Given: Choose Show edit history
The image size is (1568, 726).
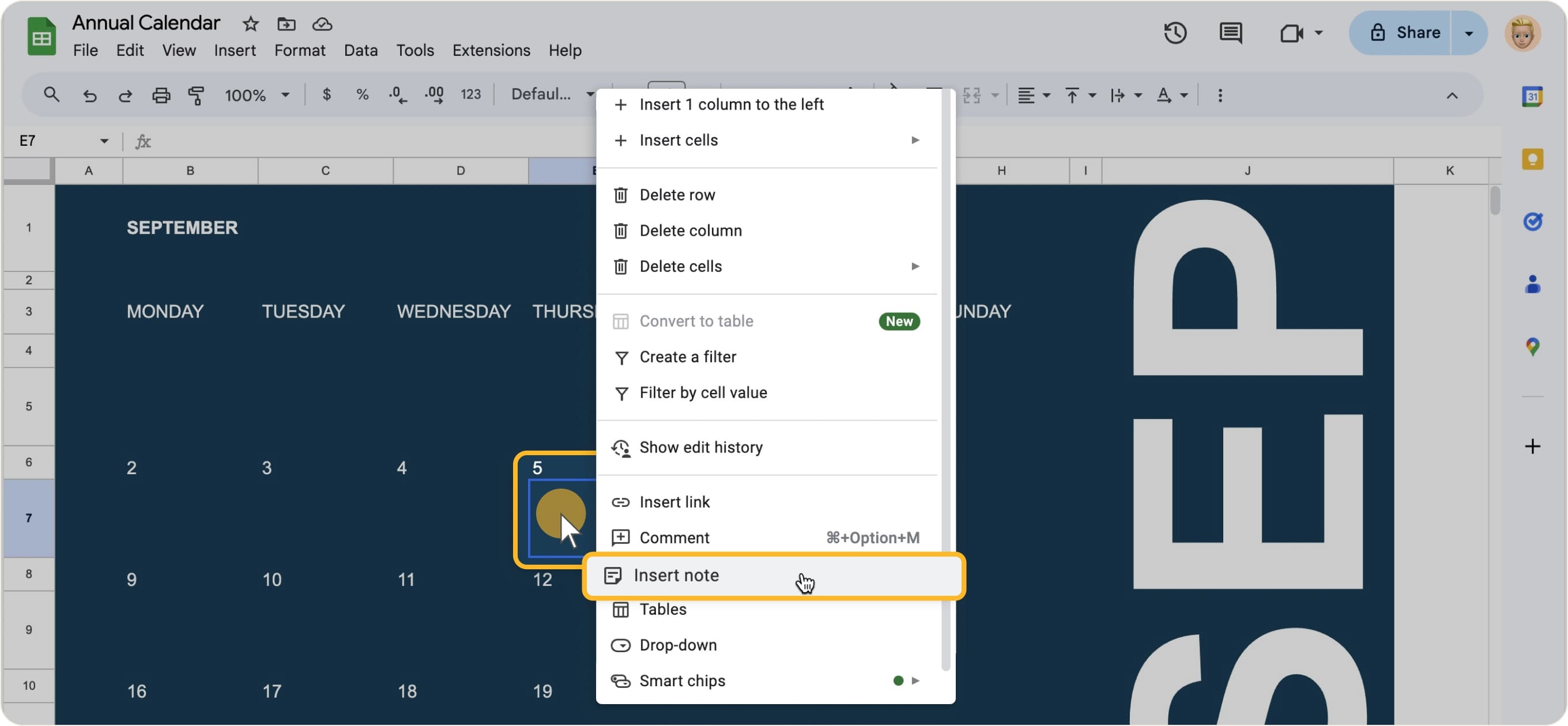Looking at the screenshot, I should (x=700, y=447).
